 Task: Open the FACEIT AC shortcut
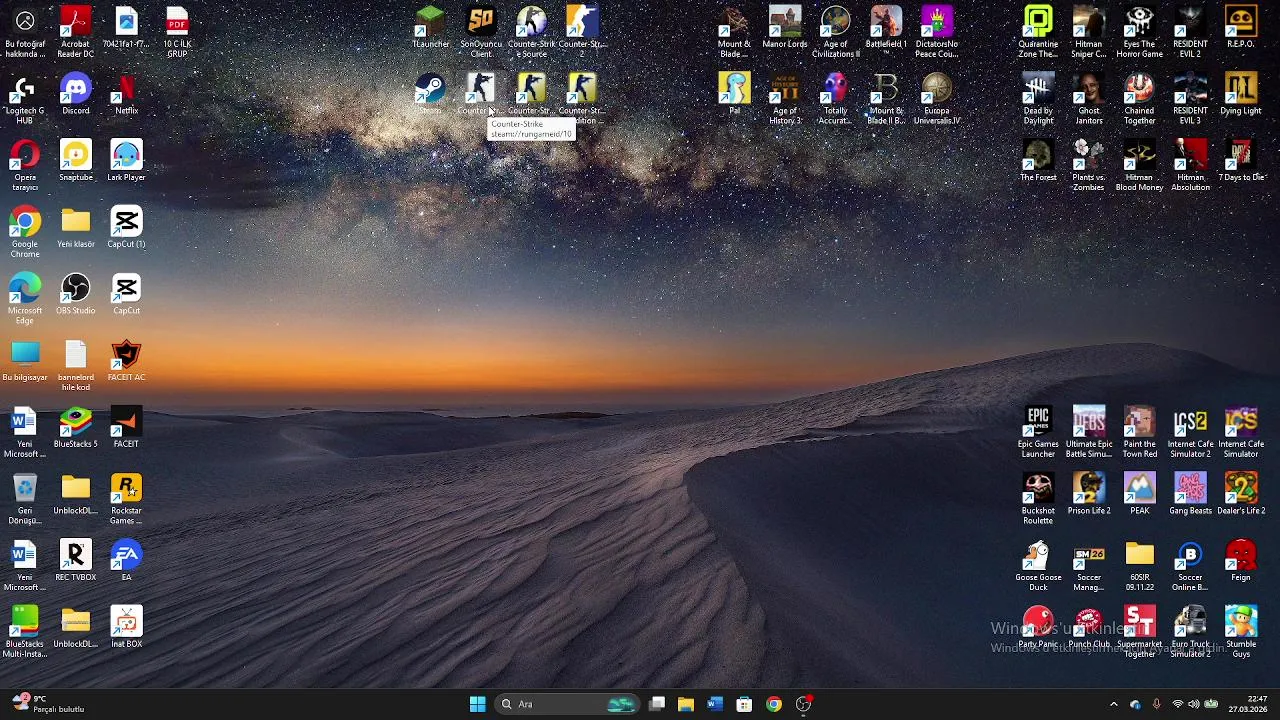tap(126, 361)
